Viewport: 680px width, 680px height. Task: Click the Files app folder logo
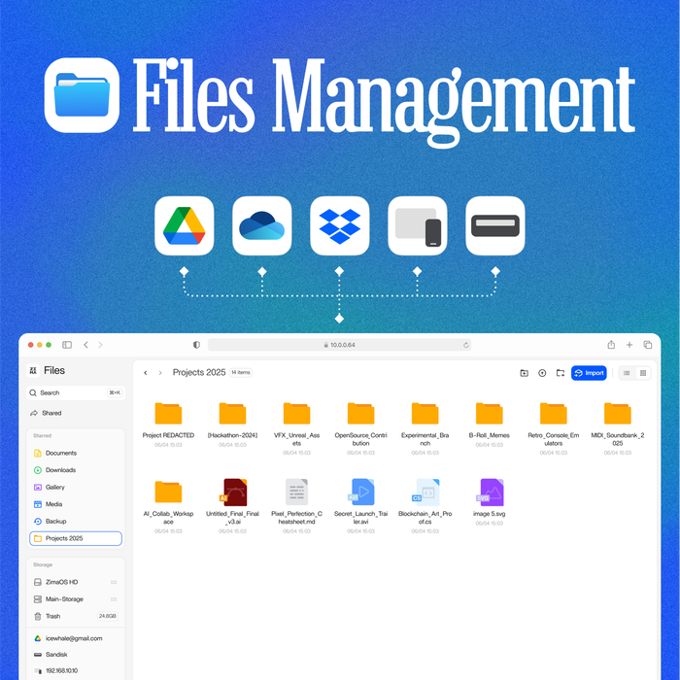pos(82,95)
